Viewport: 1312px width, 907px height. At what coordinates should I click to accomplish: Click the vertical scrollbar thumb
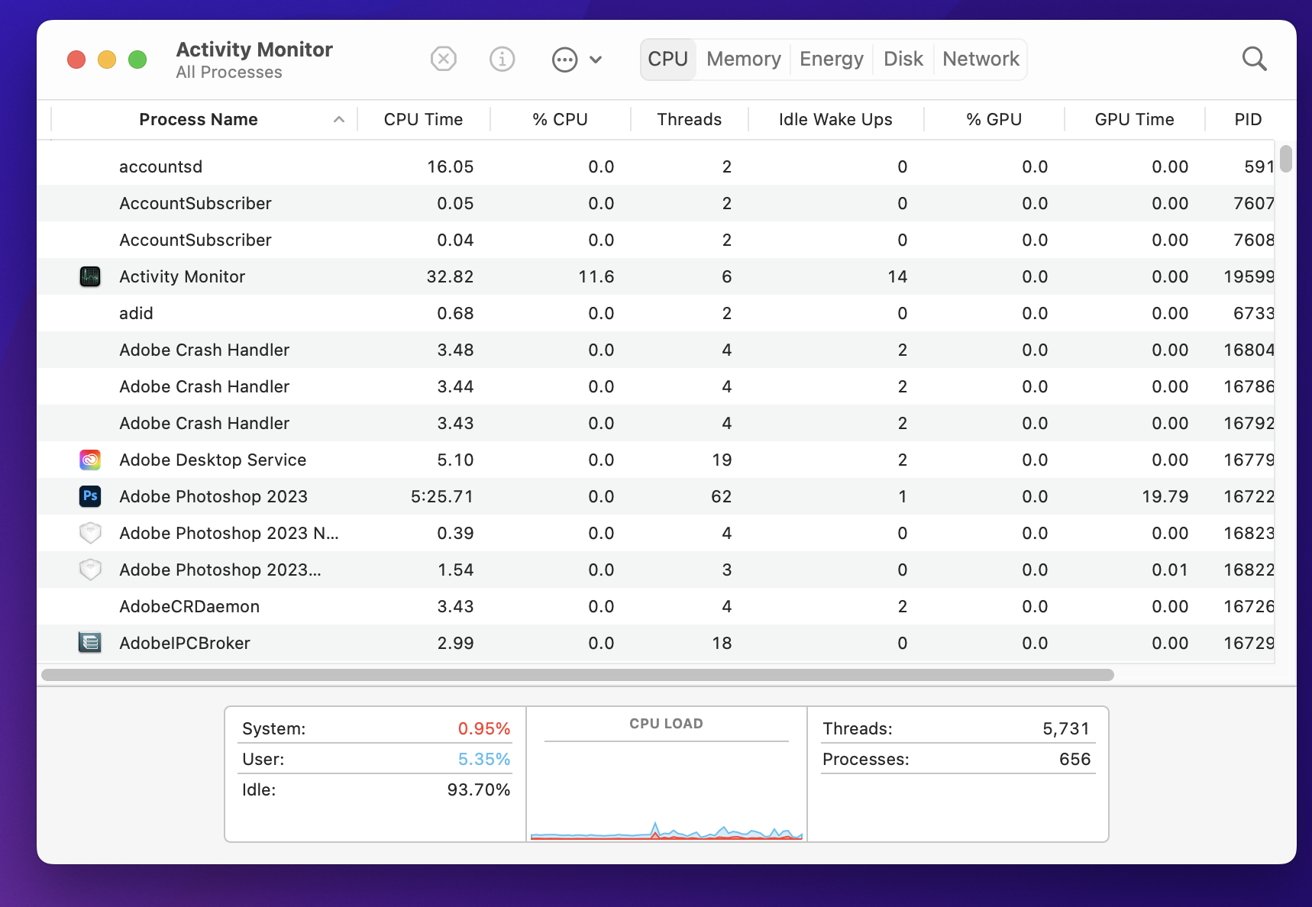point(1286,159)
